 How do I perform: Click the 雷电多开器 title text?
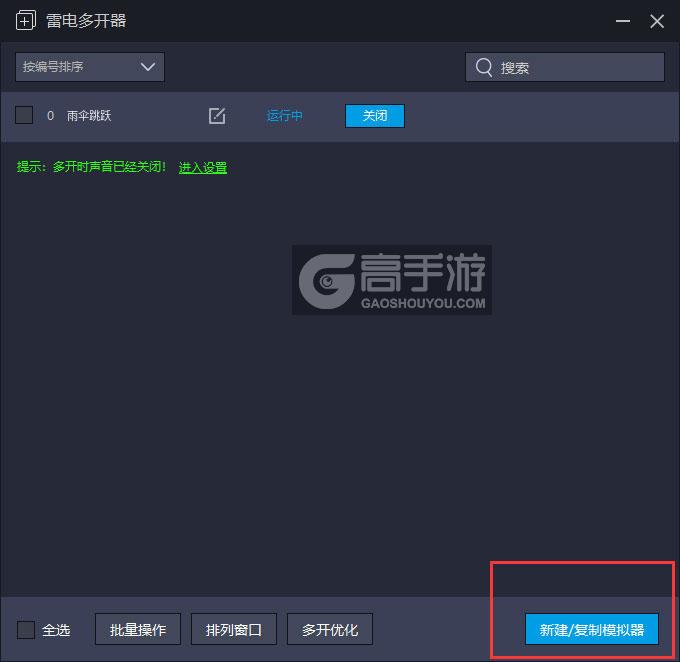[x=86, y=21]
